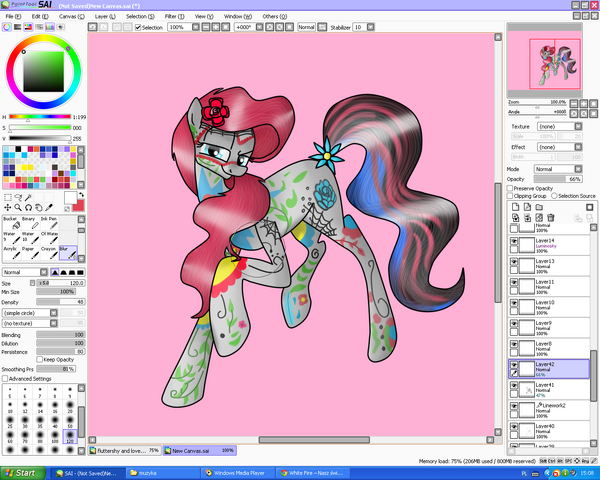The width and height of the screenshot is (600, 480).
Task: Choose the Bucket fill tool
Action: coord(11,223)
